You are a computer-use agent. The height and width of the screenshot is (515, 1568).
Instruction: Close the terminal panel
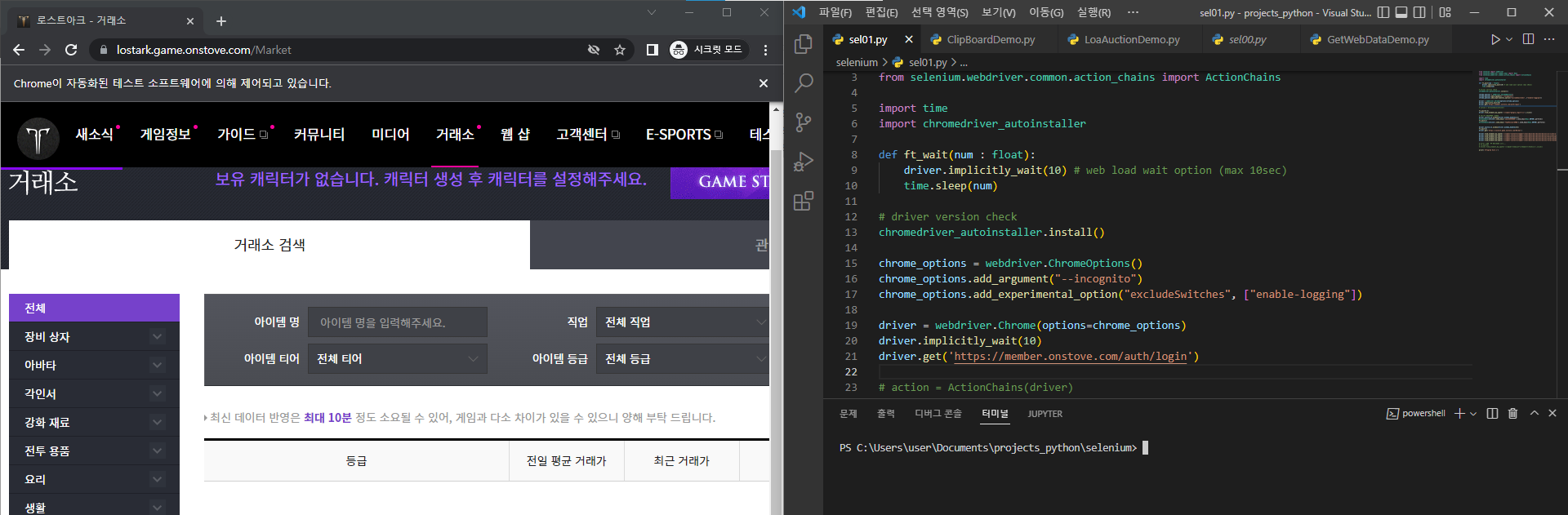tap(1552, 414)
